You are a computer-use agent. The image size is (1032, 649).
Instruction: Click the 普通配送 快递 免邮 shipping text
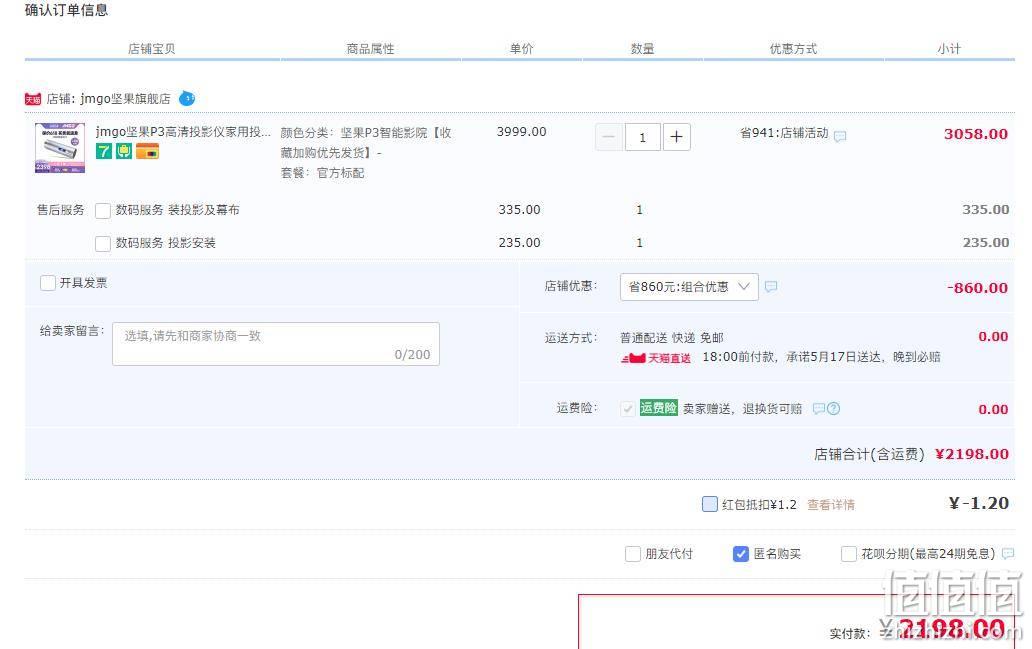click(671, 338)
